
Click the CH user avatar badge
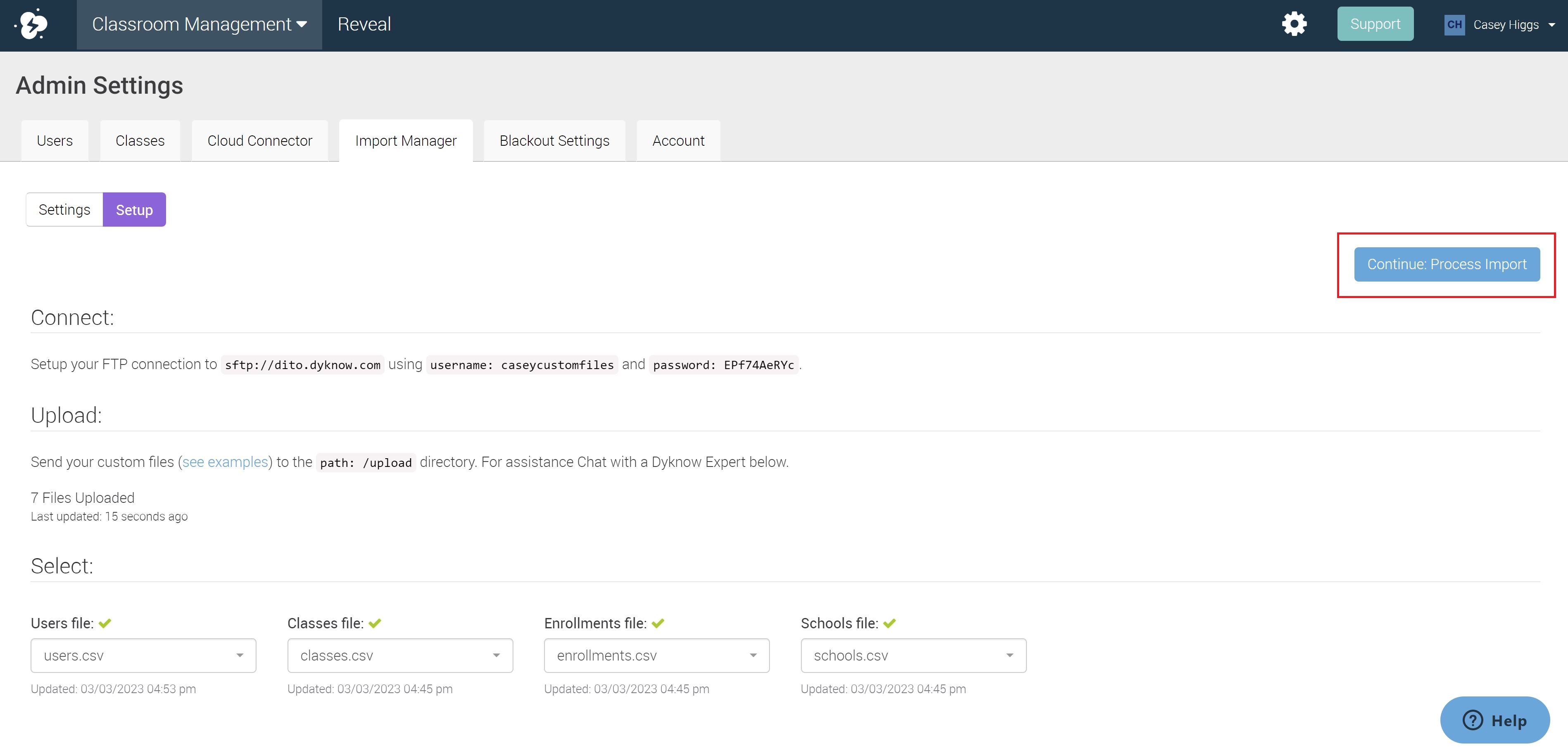click(1454, 25)
